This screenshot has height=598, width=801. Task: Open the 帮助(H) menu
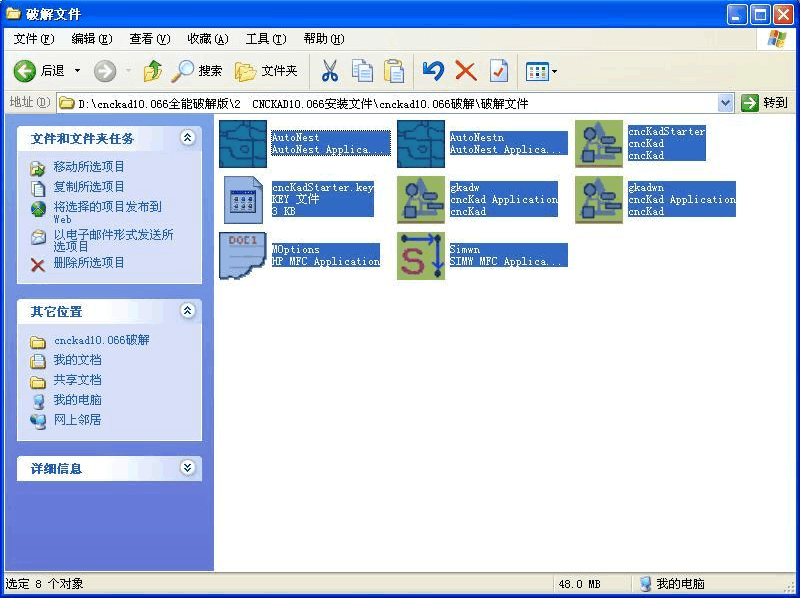click(323, 39)
